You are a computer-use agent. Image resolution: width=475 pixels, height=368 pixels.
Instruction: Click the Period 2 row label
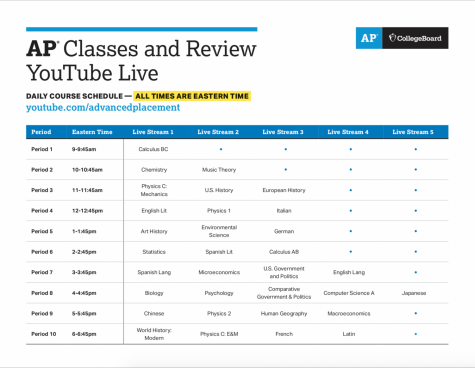[42, 170]
